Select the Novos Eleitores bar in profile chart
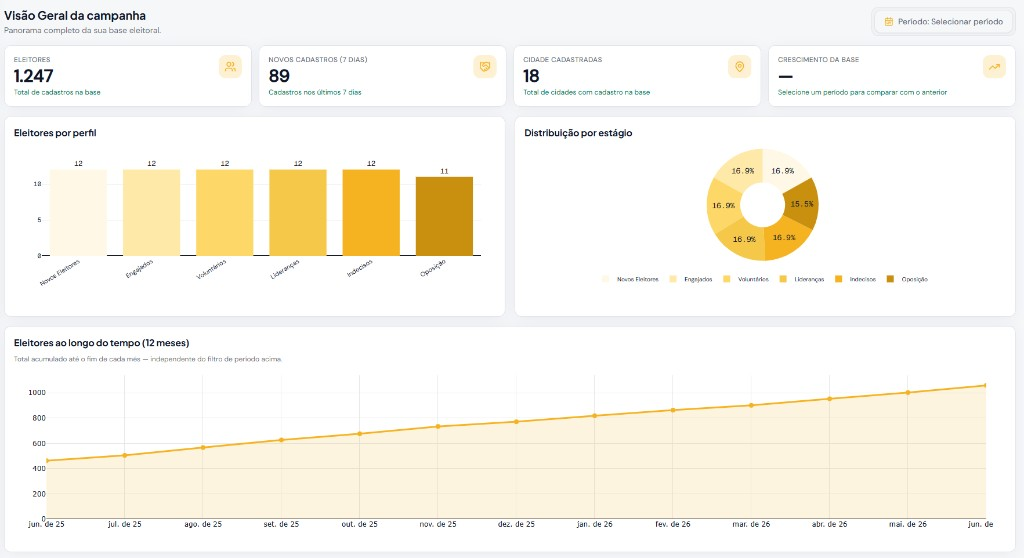The height and width of the screenshot is (558, 1024). tap(78, 212)
